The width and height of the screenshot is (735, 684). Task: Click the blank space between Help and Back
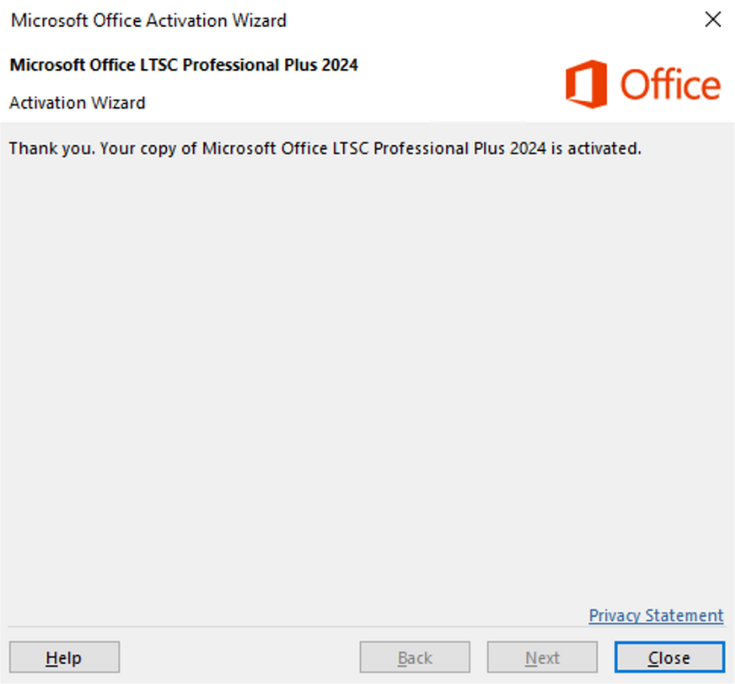(240, 657)
